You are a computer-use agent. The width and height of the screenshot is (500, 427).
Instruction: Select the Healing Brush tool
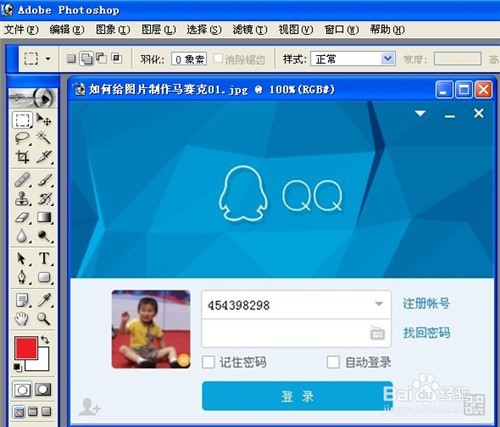point(23,180)
